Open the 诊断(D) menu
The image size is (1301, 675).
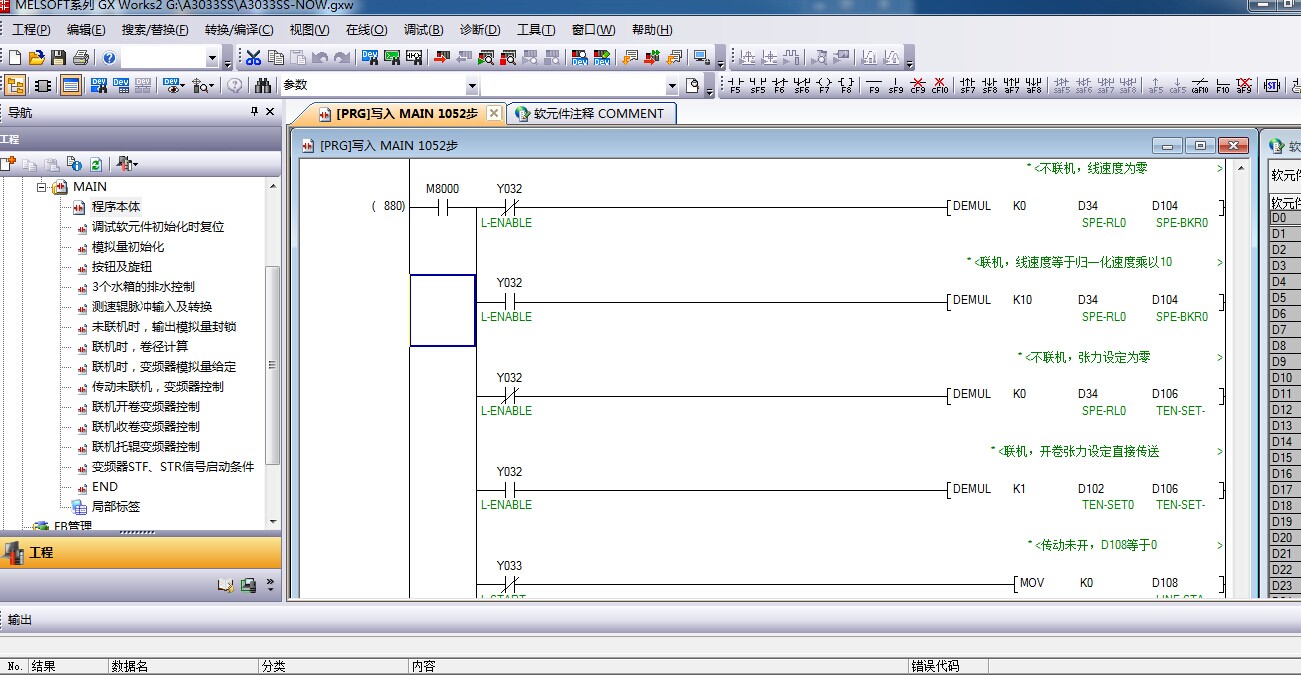coord(480,30)
